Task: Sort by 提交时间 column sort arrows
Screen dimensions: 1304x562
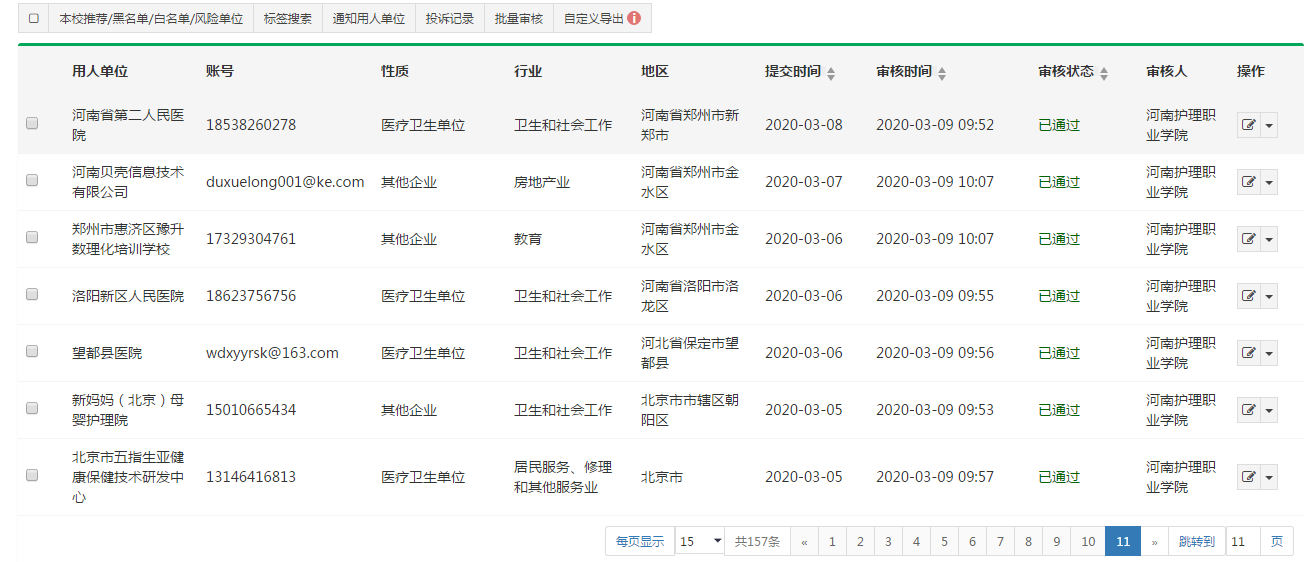Action: 831,73
